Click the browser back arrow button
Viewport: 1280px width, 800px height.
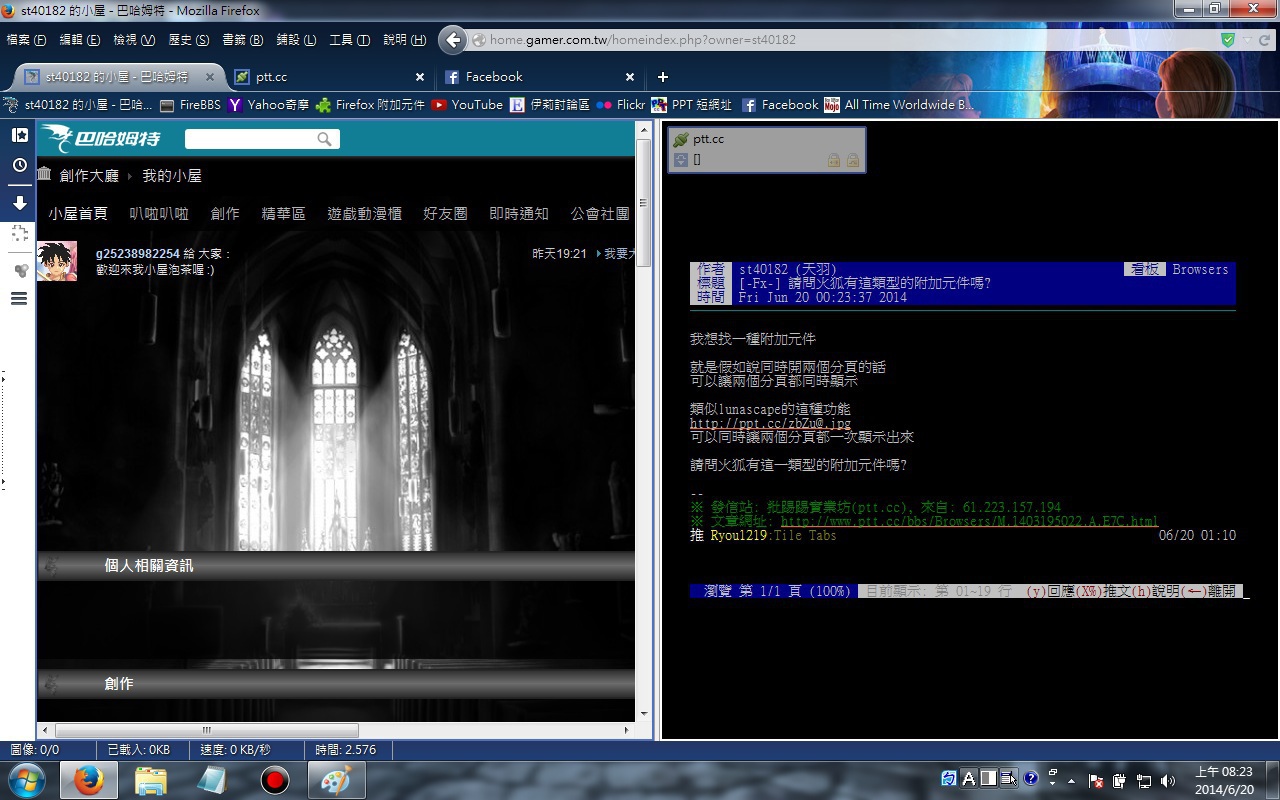[453, 40]
